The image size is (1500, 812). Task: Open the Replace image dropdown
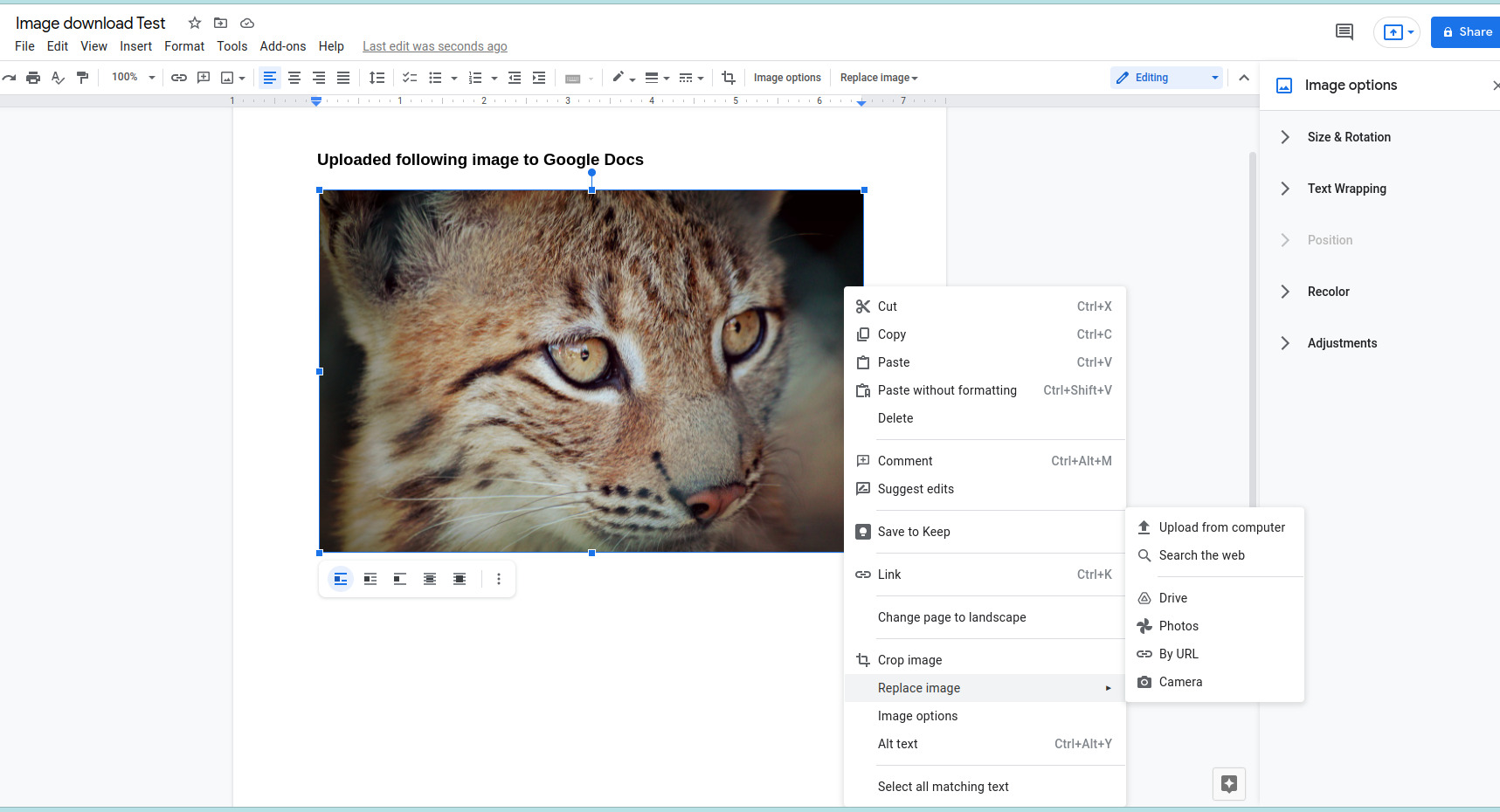point(877,78)
